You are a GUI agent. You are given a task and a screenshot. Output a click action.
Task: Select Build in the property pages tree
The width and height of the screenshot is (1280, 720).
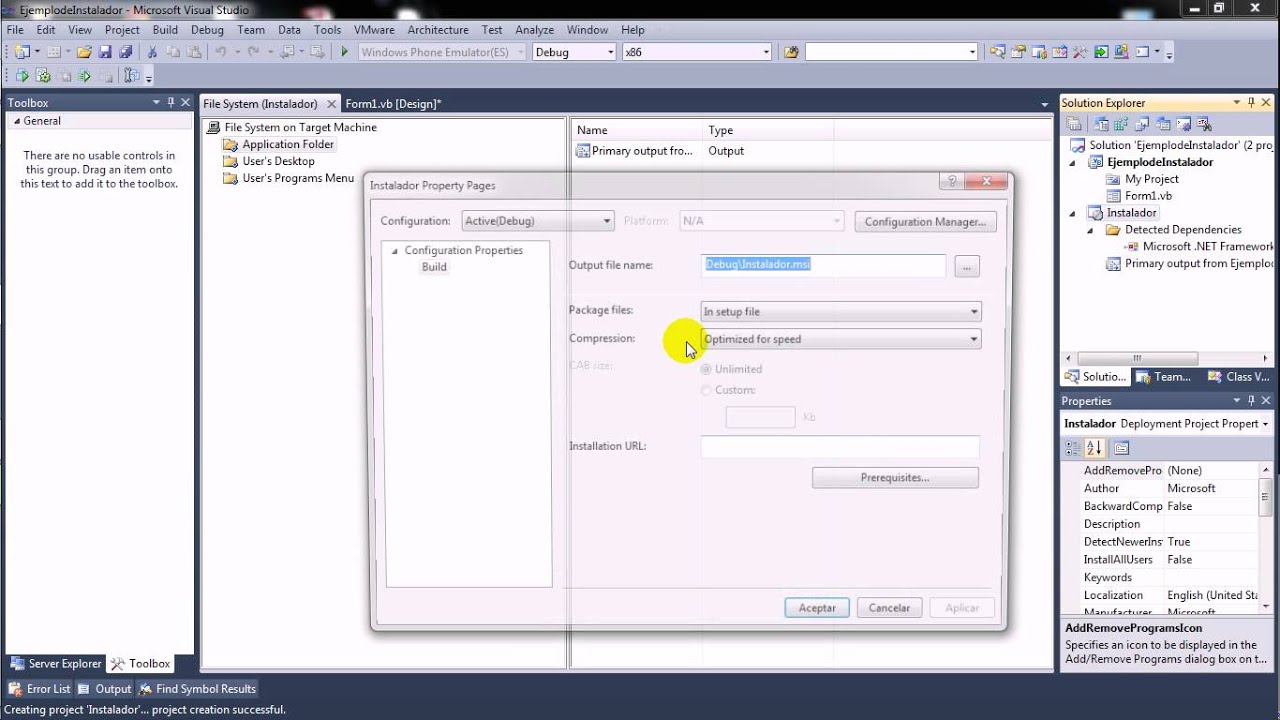pyautogui.click(x=434, y=267)
